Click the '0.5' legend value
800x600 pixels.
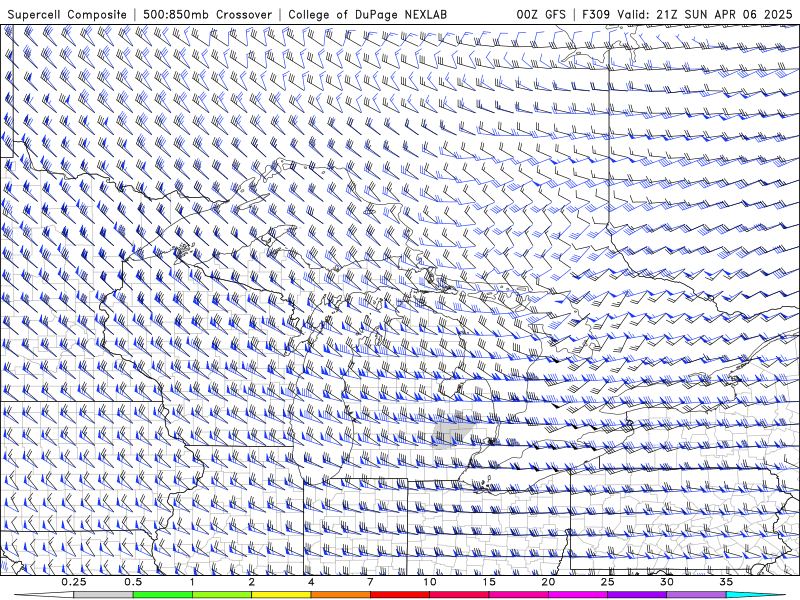(x=133, y=582)
